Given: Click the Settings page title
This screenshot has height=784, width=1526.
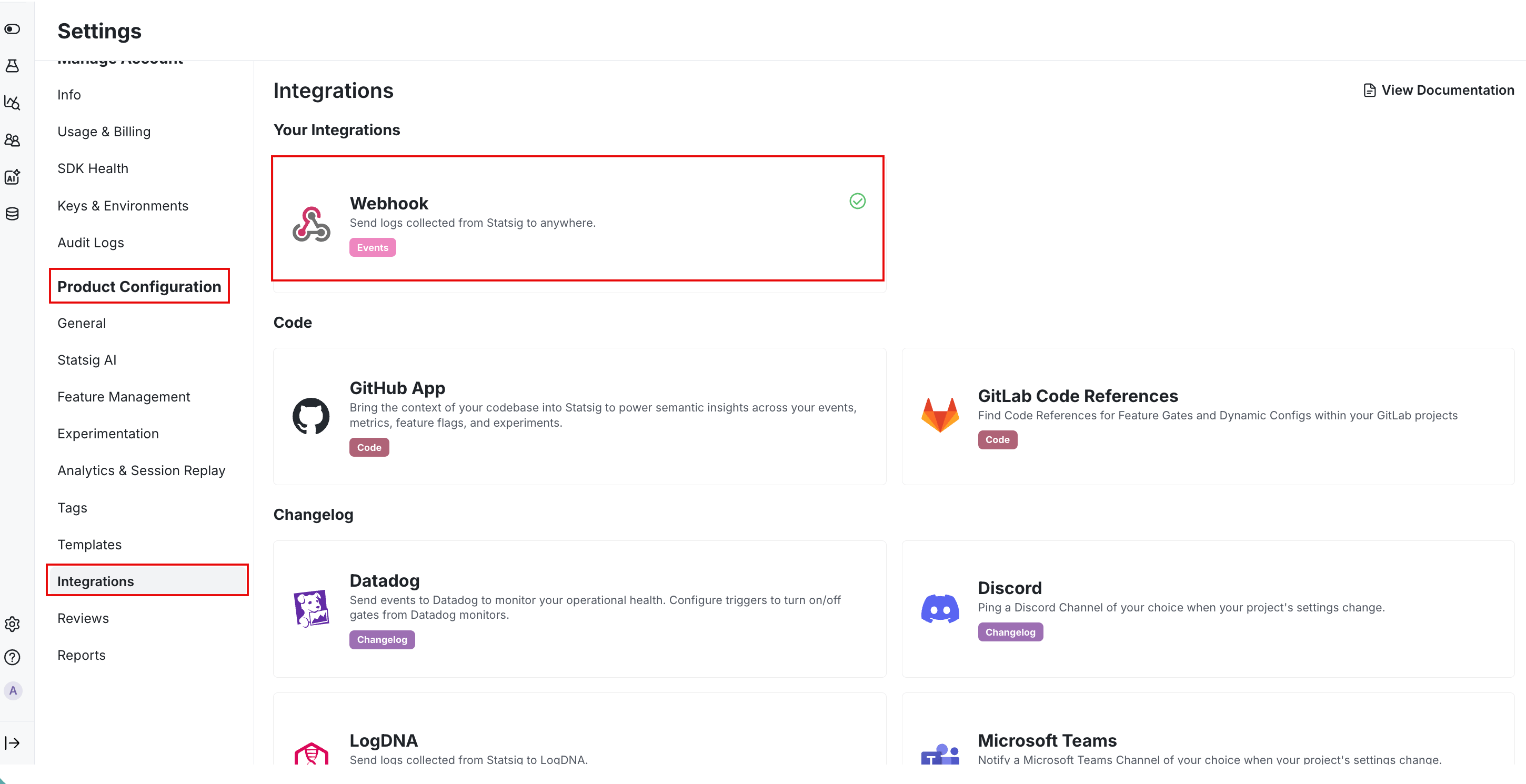Looking at the screenshot, I should pyautogui.click(x=99, y=31).
